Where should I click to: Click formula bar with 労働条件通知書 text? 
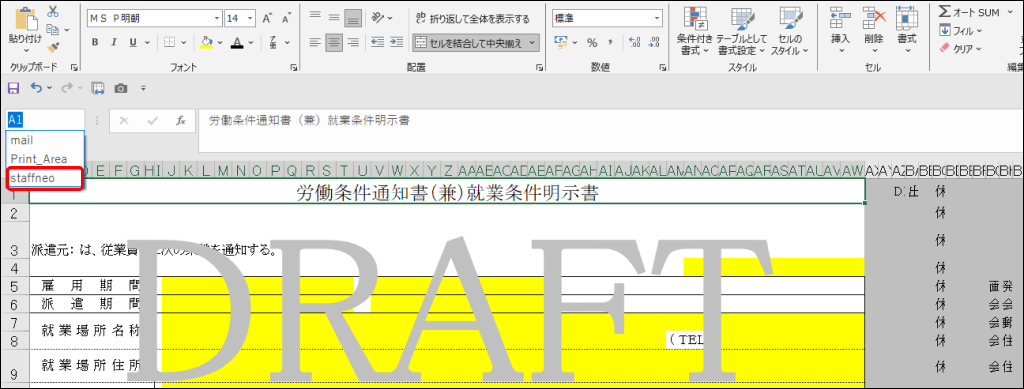[611, 131]
